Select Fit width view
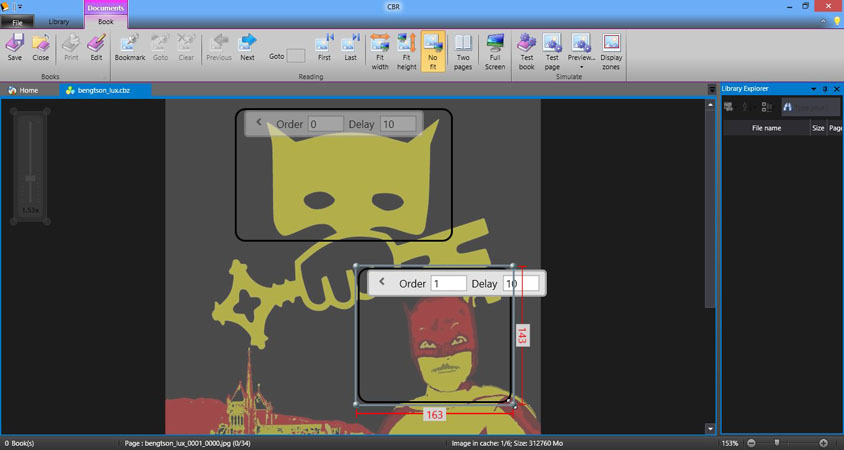Viewport: 844px width, 450px height. pyautogui.click(x=379, y=52)
